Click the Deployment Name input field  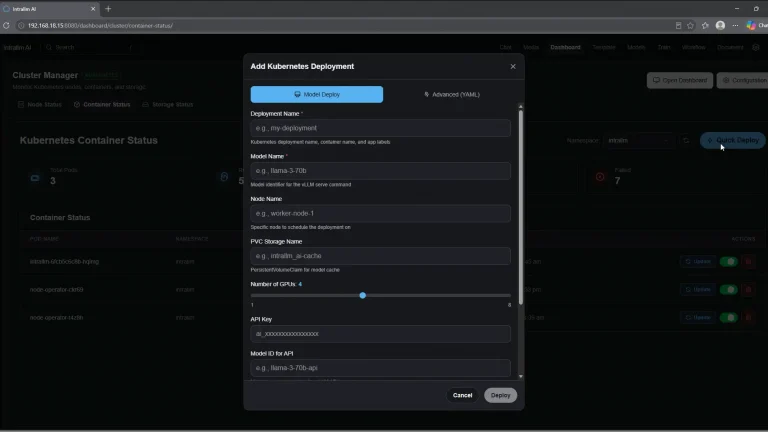point(381,128)
